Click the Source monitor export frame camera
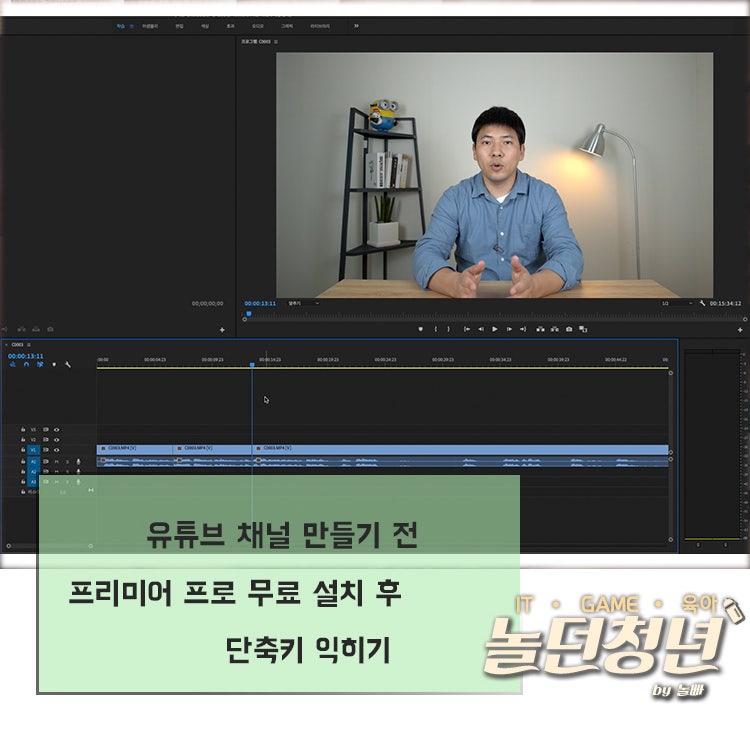Image resolution: width=750 pixels, height=740 pixels. tap(50, 329)
